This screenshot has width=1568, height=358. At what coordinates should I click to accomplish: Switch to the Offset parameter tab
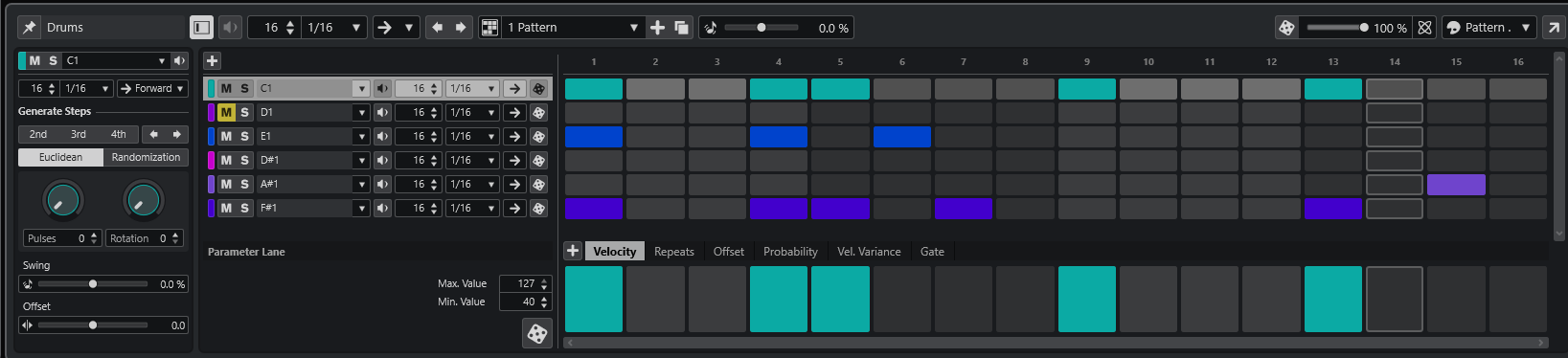click(x=728, y=252)
